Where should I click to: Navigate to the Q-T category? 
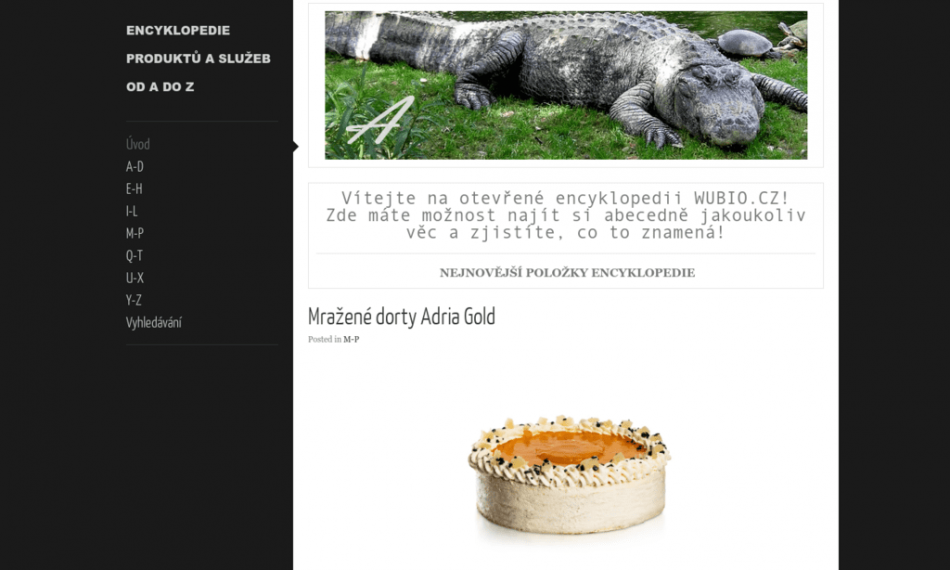pyautogui.click(x=134, y=256)
